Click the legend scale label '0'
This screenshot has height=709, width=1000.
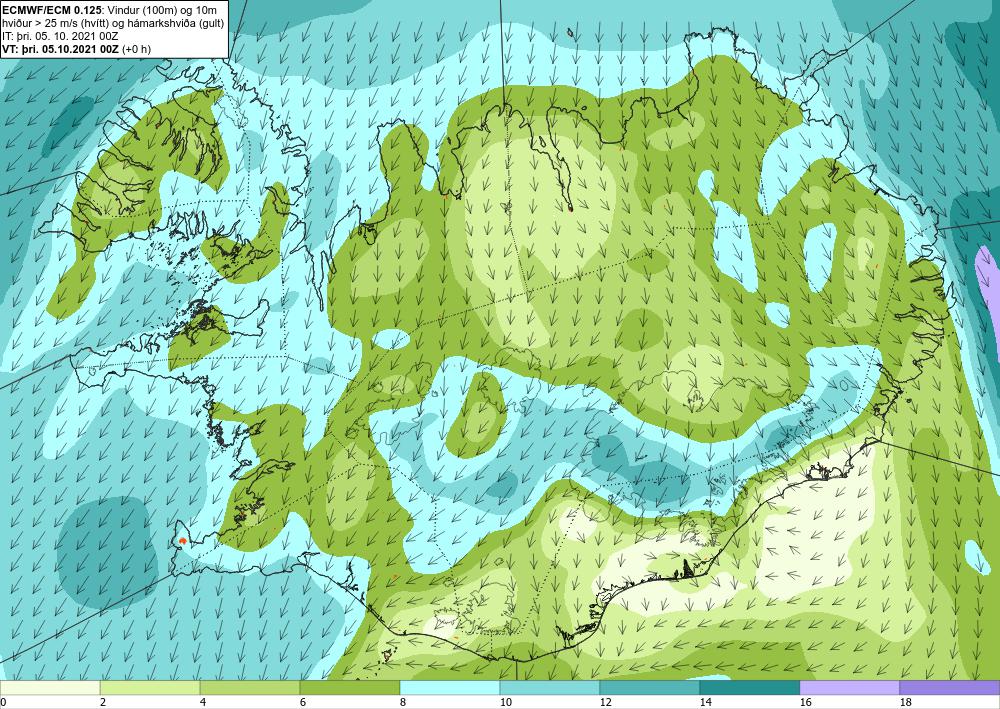tap(3, 702)
